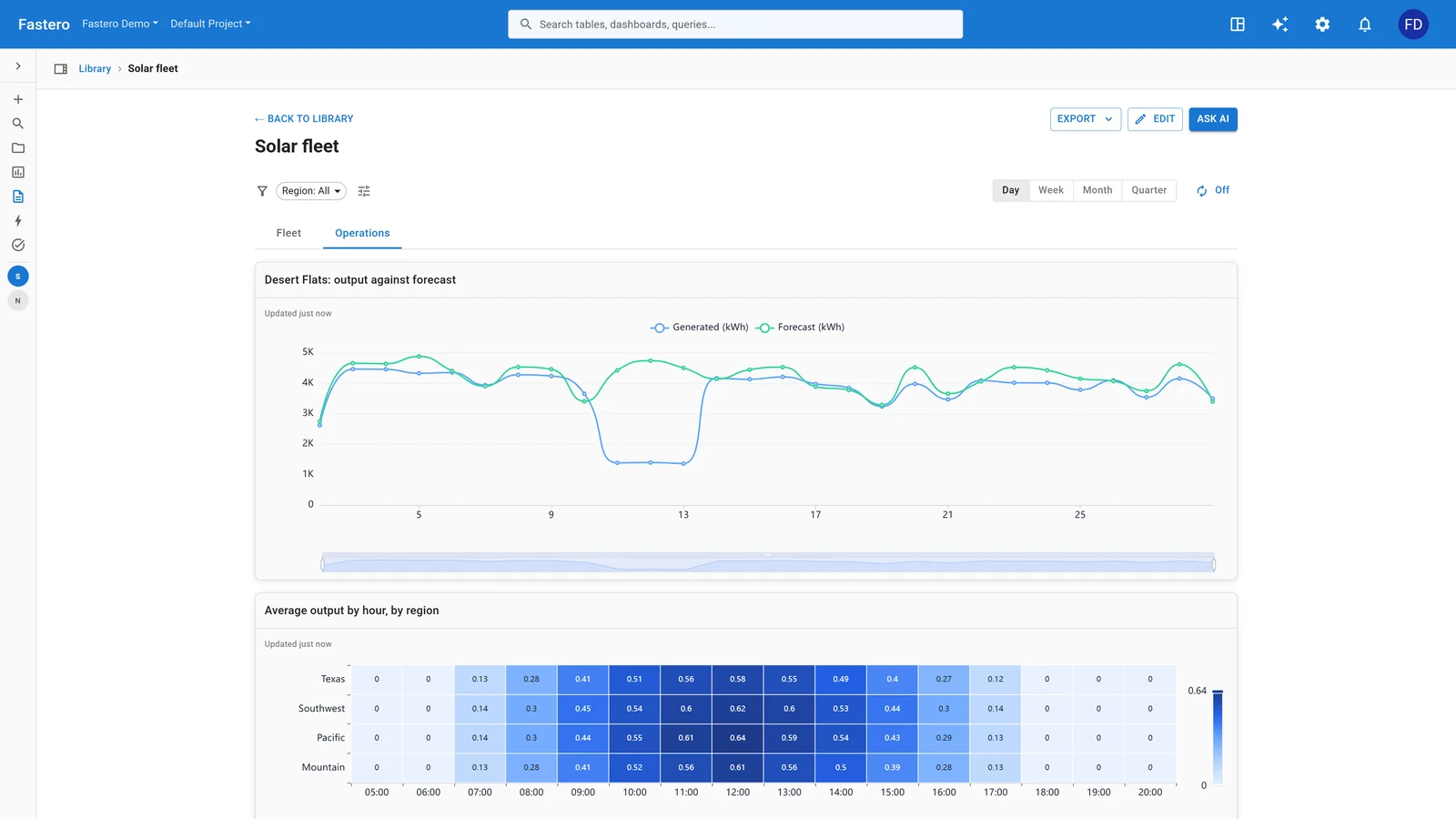The height and width of the screenshot is (819, 1456).
Task: Select the grey N workspace avatar
Action: click(x=17, y=301)
